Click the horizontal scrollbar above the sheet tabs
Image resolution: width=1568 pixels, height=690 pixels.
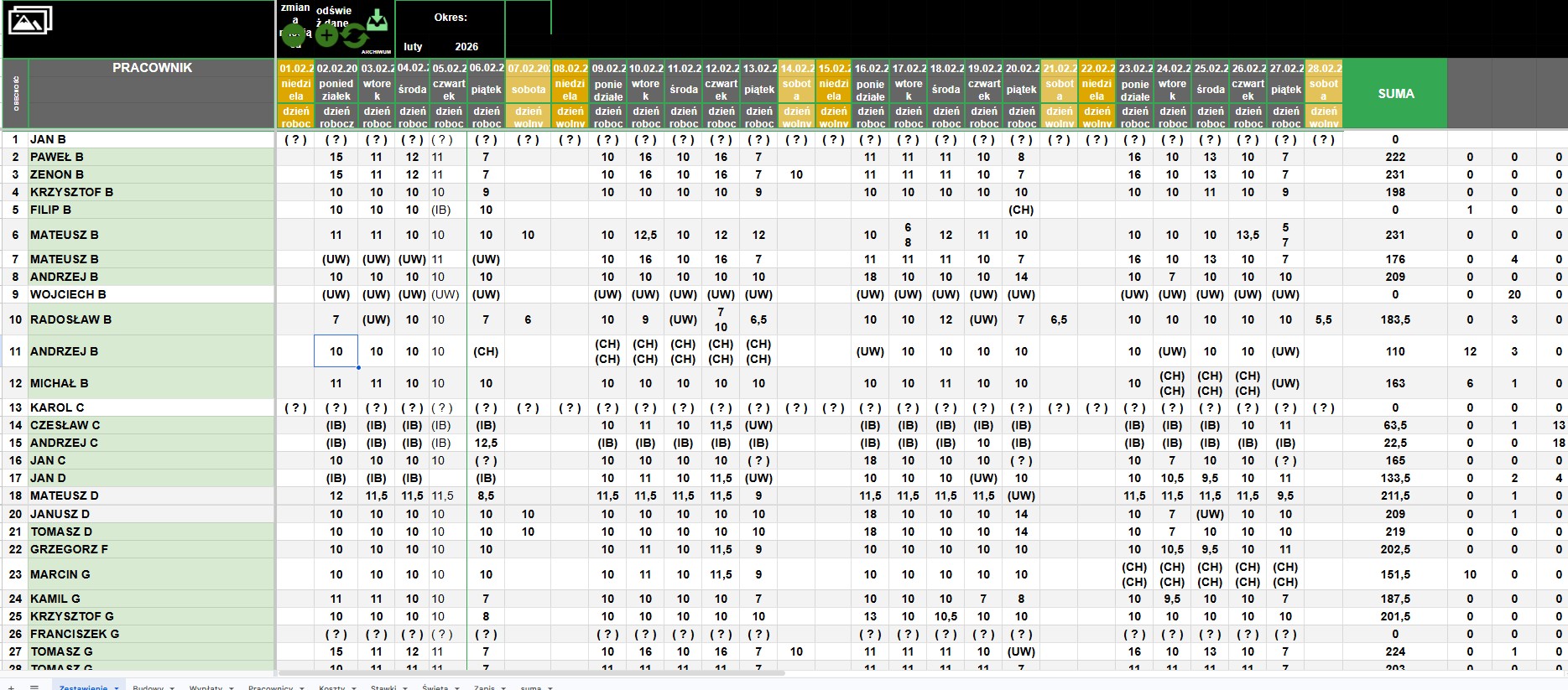point(530,672)
